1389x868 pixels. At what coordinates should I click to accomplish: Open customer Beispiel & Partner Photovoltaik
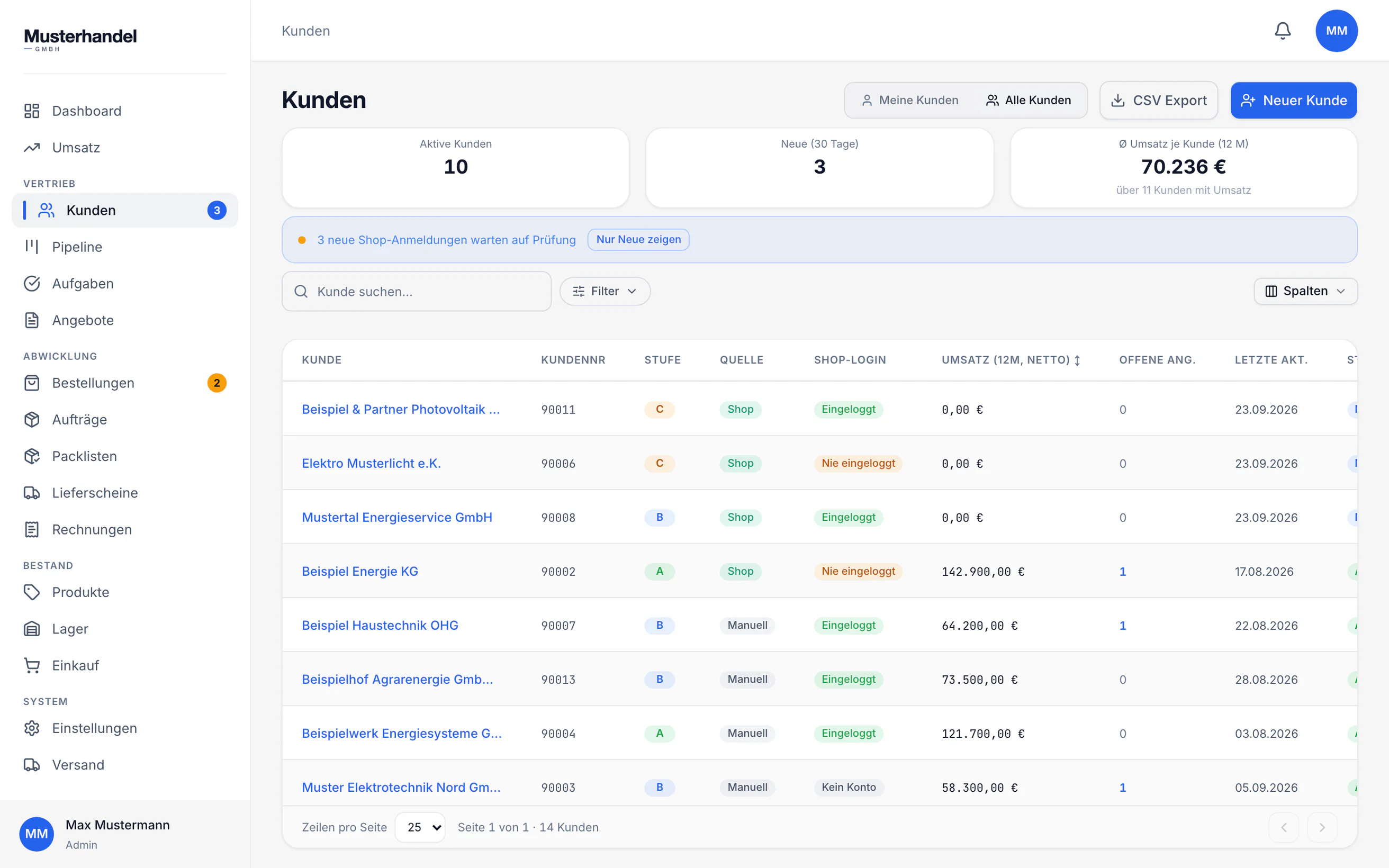click(401, 409)
